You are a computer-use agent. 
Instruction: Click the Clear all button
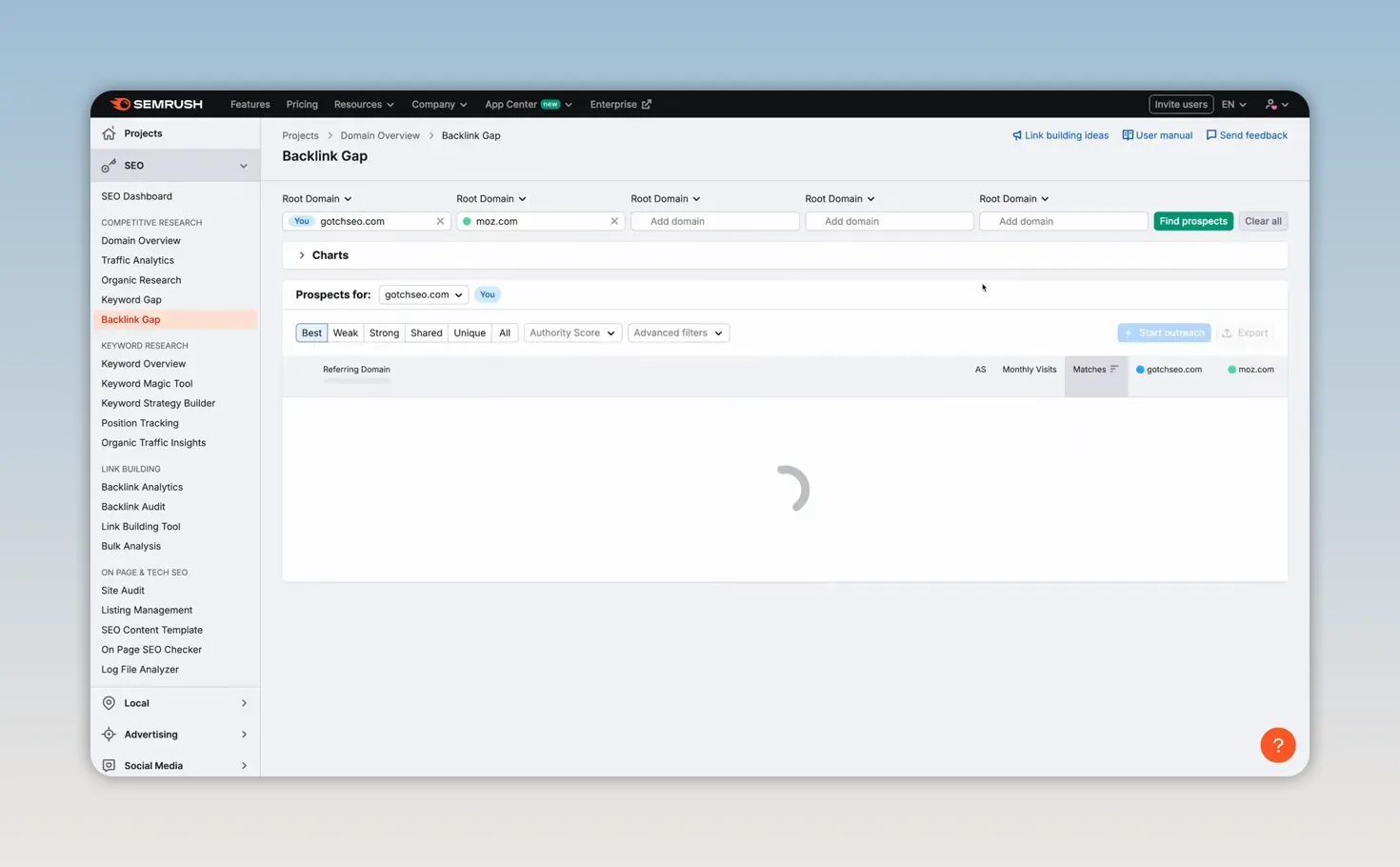pos(1263,221)
